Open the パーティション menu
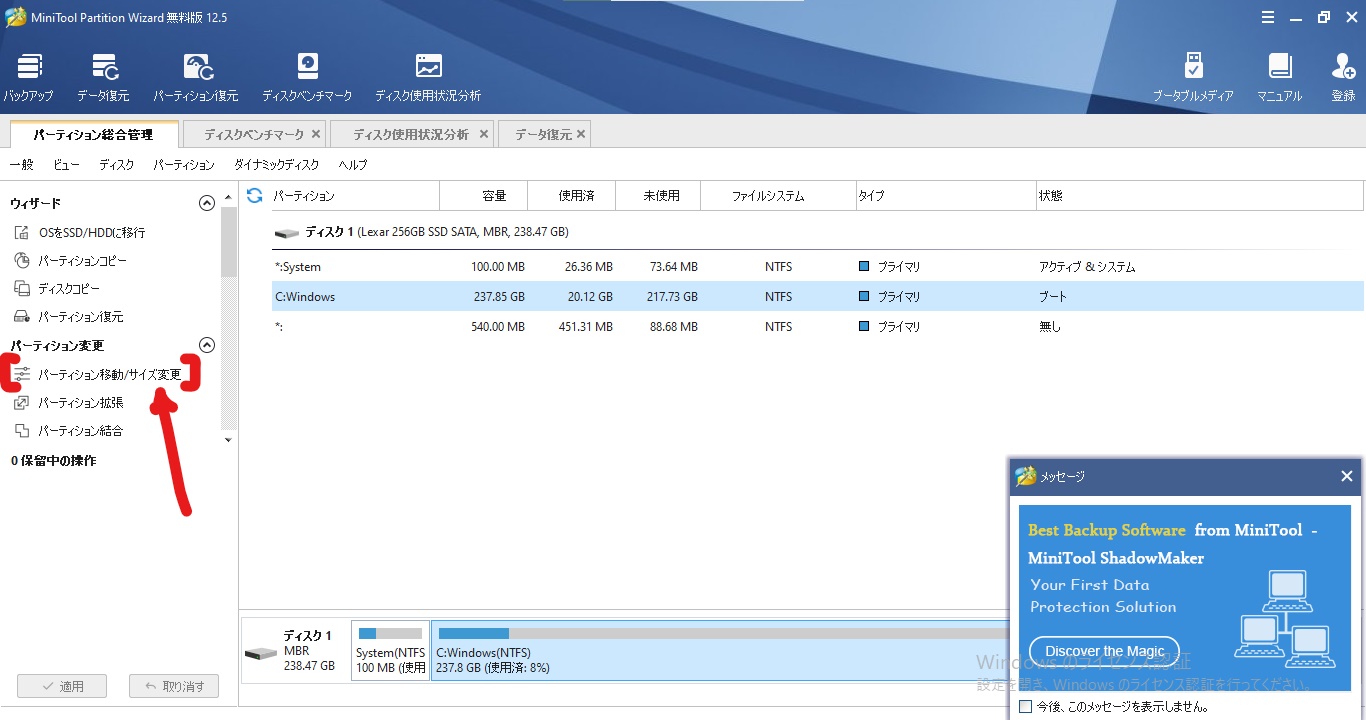1366x720 pixels. 184,164
